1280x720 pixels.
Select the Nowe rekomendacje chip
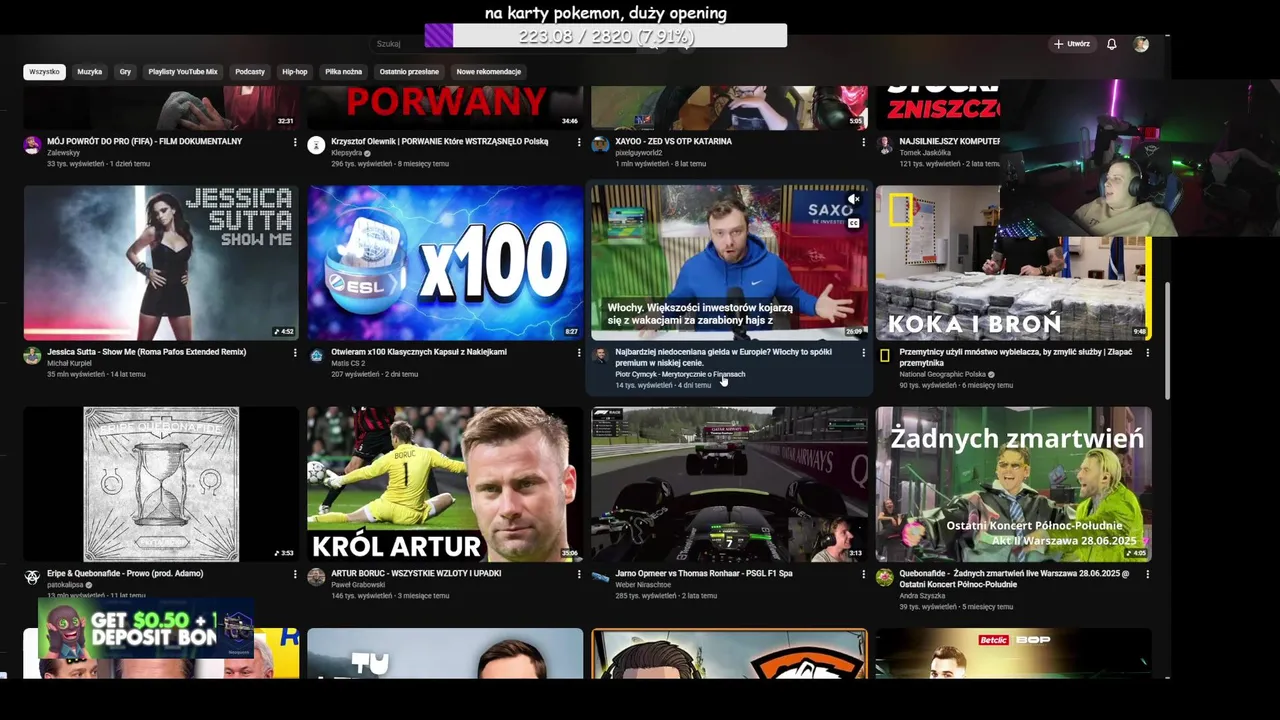(x=489, y=72)
